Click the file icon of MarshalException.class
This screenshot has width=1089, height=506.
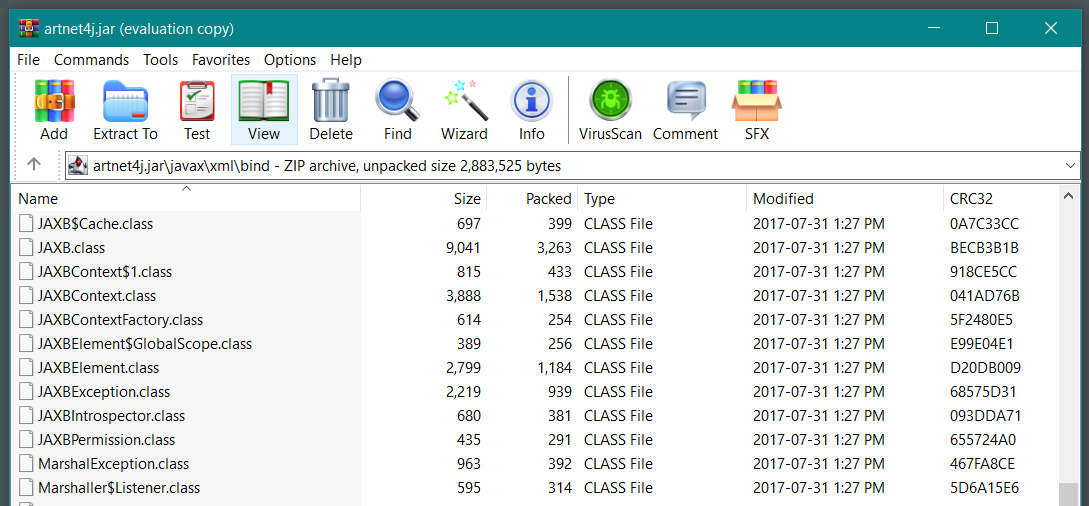(26, 464)
